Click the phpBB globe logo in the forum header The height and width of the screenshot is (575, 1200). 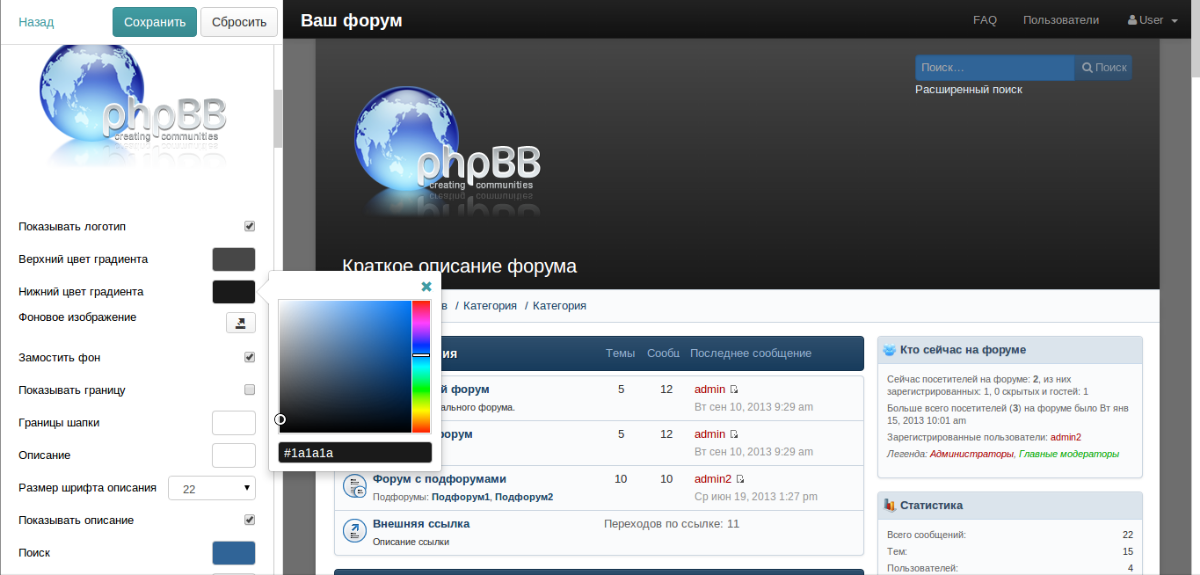(447, 149)
